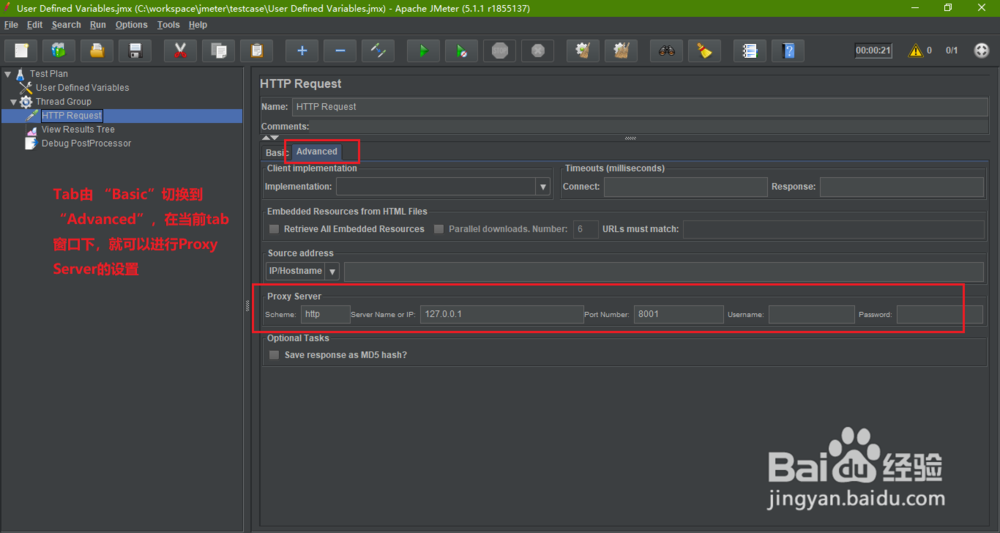Check Retrieve All Embedded Resources

click(274, 229)
